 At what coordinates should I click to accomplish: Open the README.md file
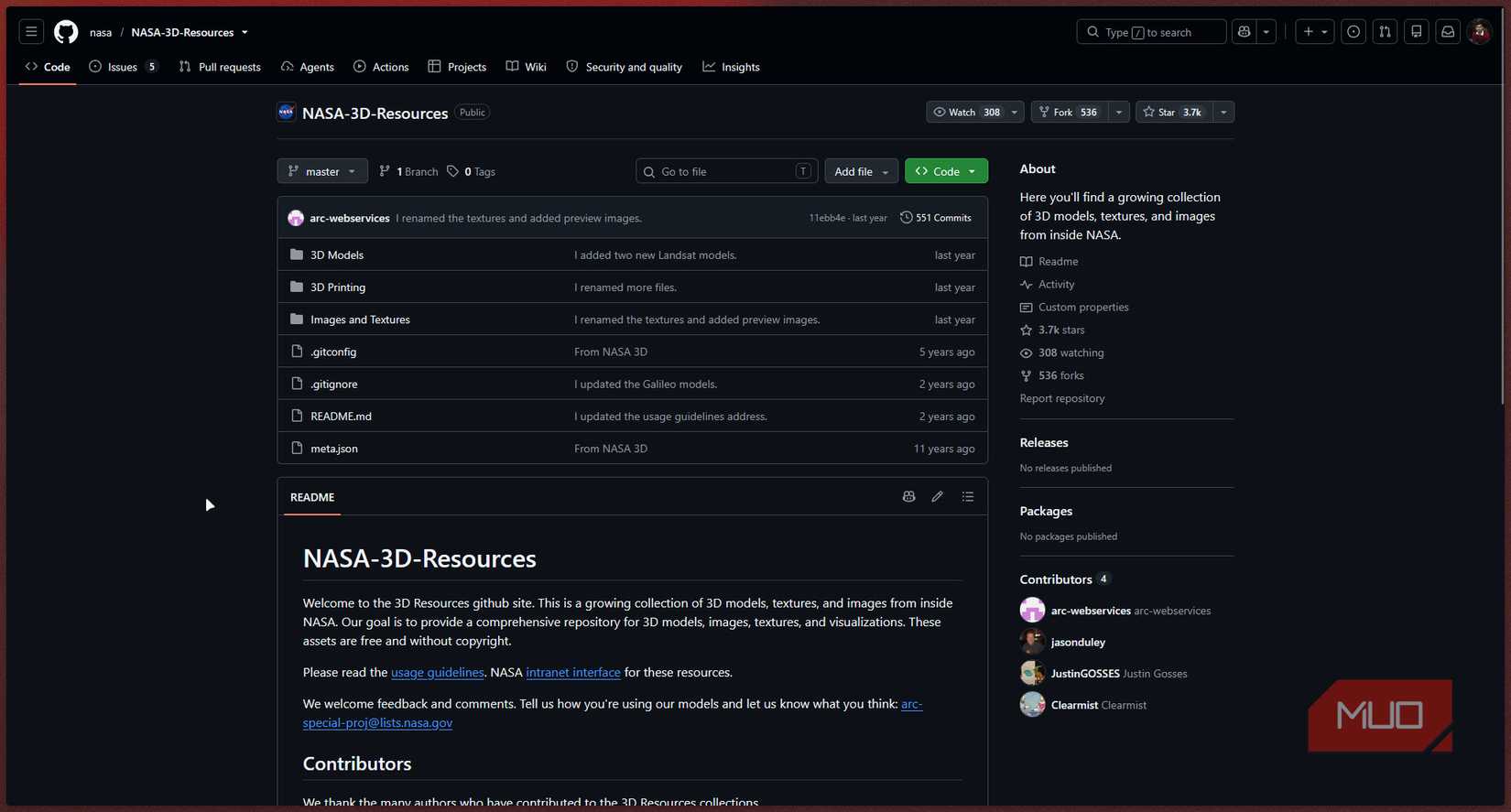[x=341, y=417]
